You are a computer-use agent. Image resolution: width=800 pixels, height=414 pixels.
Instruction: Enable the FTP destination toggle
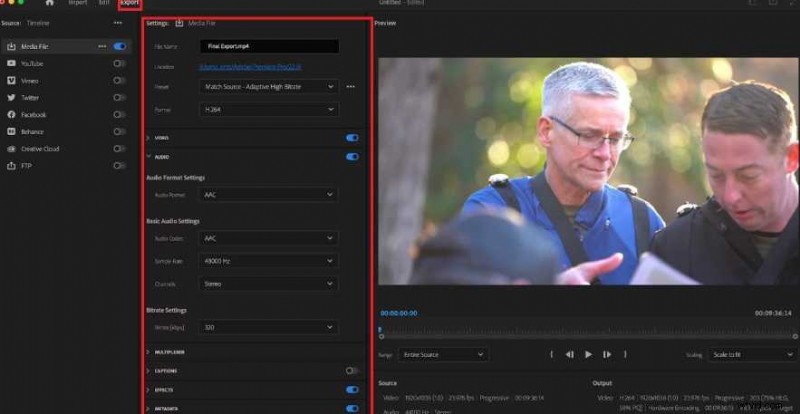coord(119,166)
